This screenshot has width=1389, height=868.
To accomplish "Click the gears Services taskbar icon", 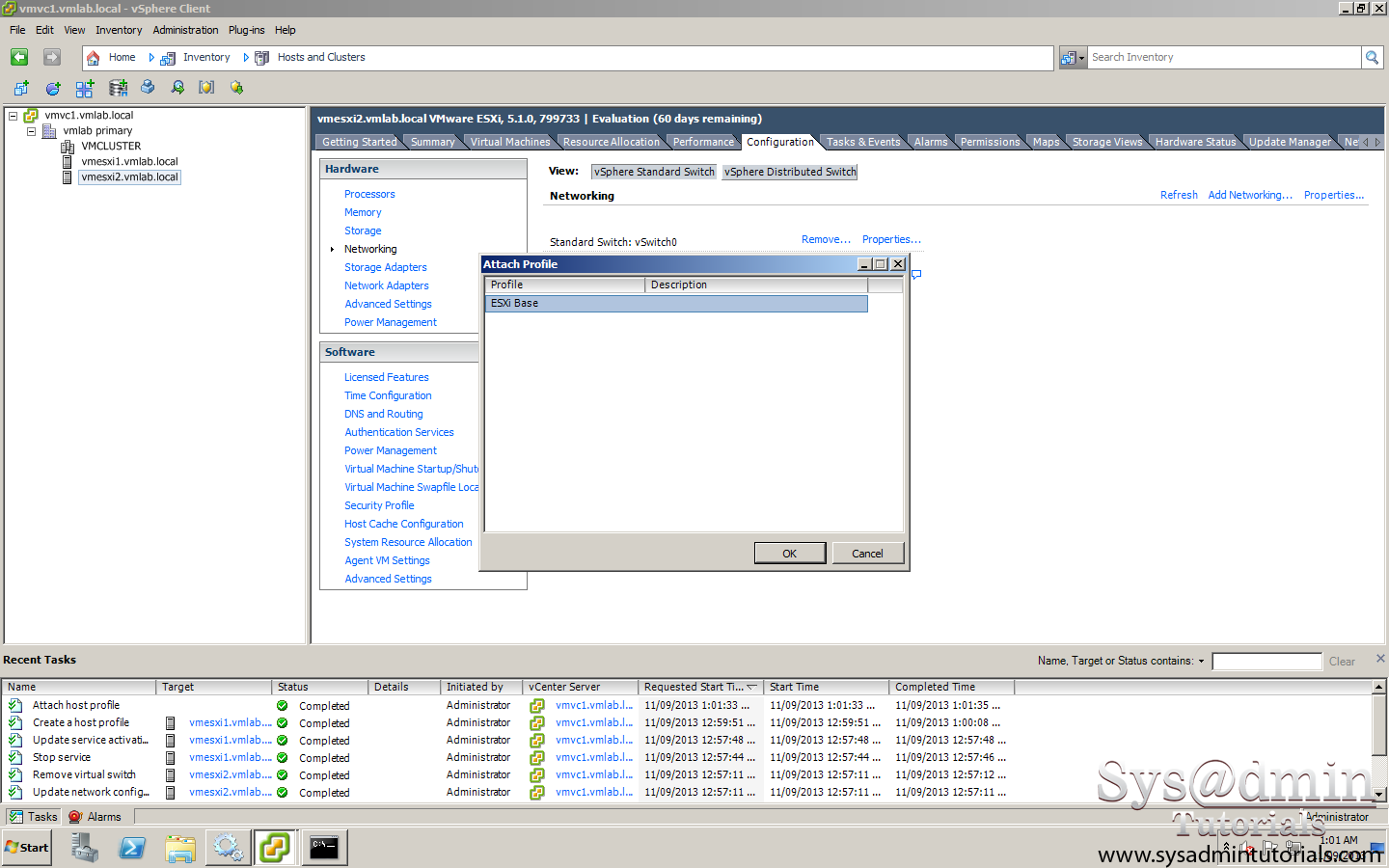I will 229,848.
